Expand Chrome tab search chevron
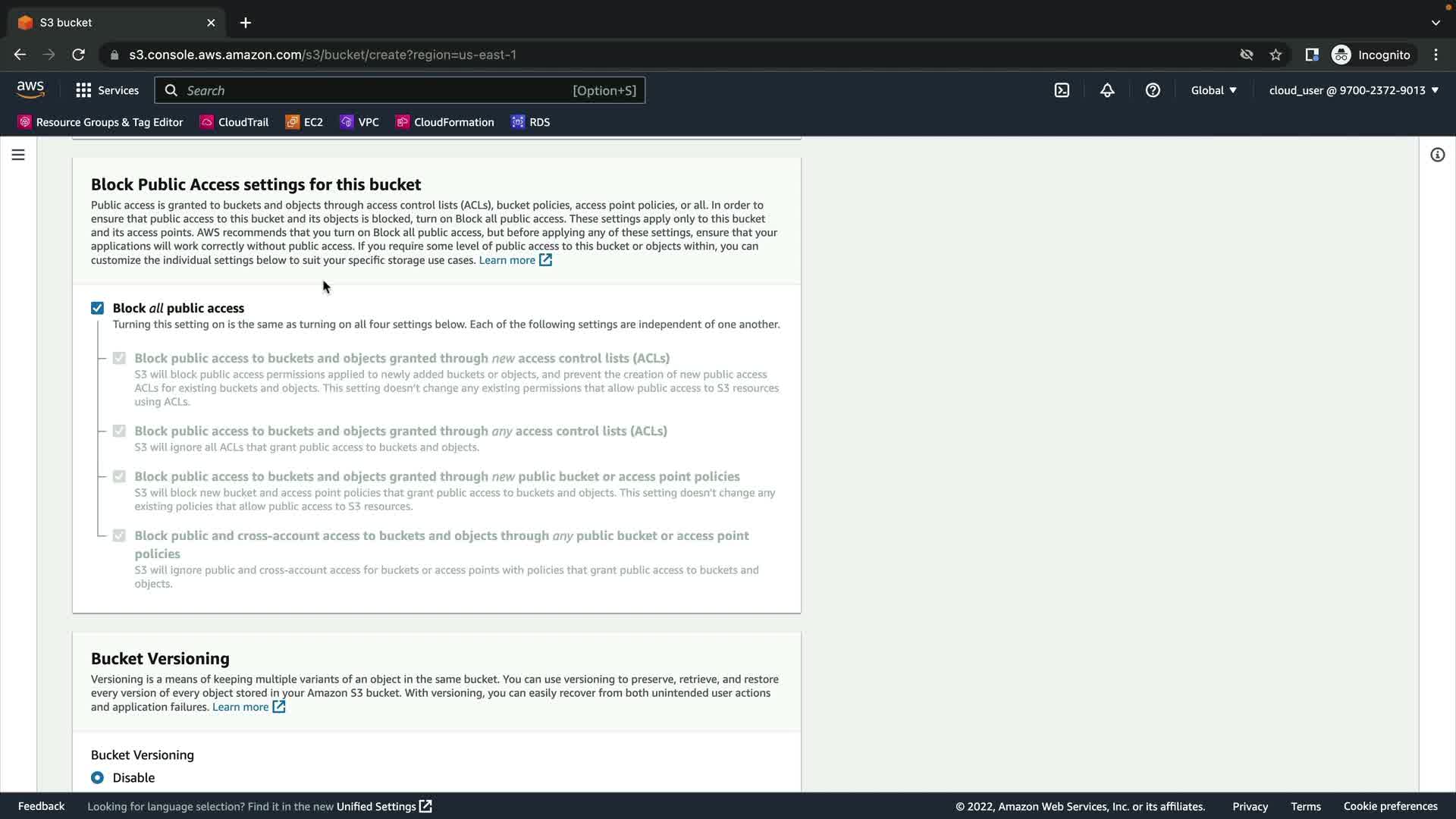The width and height of the screenshot is (1456, 819). (x=1436, y=23)
